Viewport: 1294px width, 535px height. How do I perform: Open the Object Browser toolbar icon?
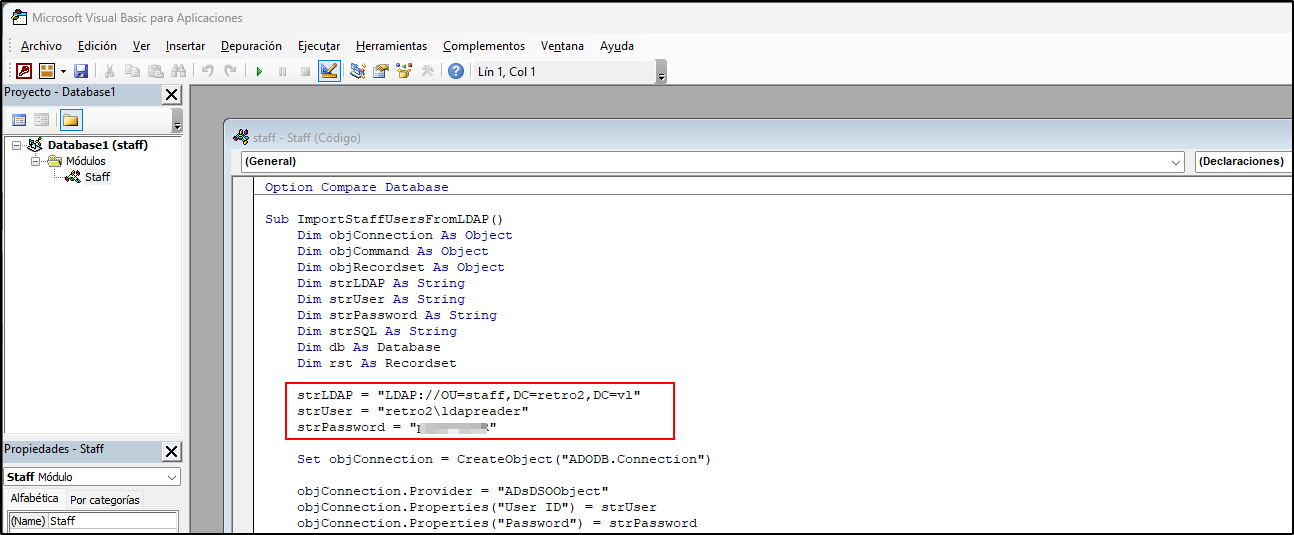404,71
